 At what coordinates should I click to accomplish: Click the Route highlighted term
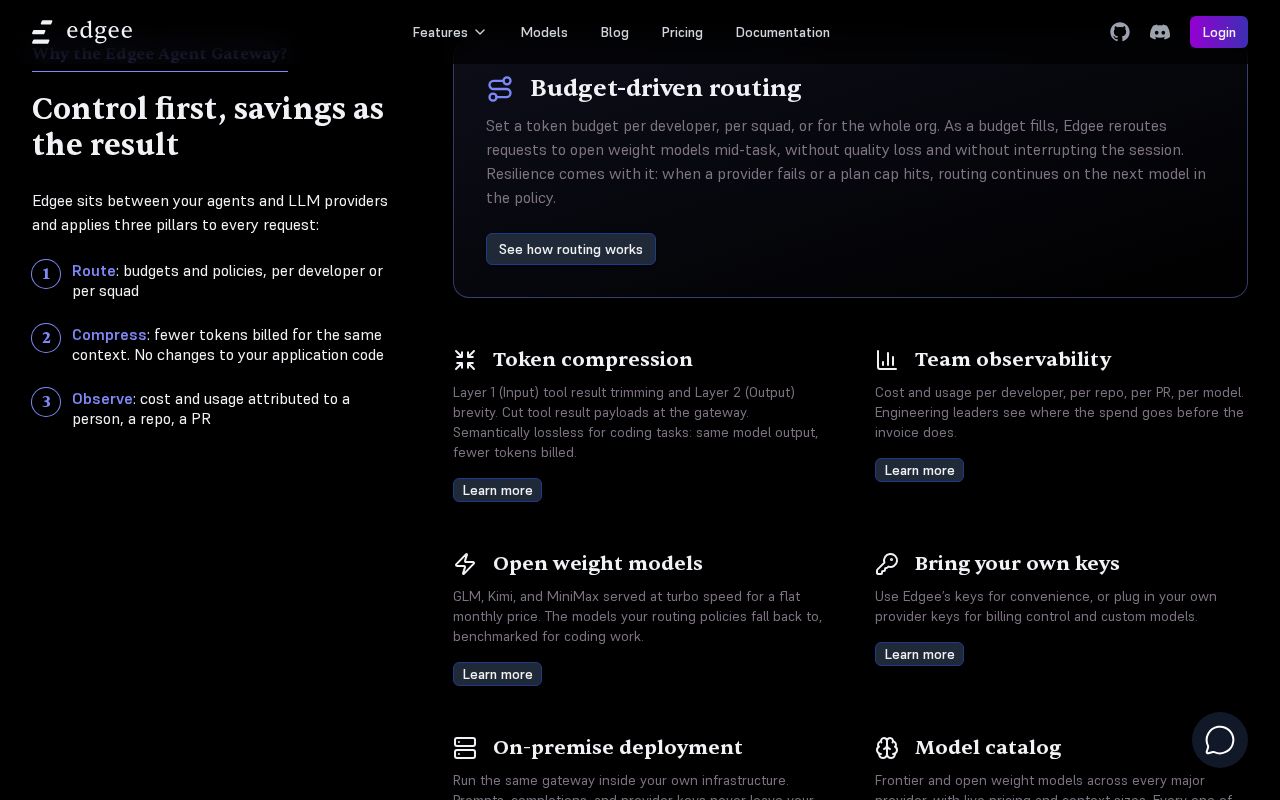[x=94, y=271]
